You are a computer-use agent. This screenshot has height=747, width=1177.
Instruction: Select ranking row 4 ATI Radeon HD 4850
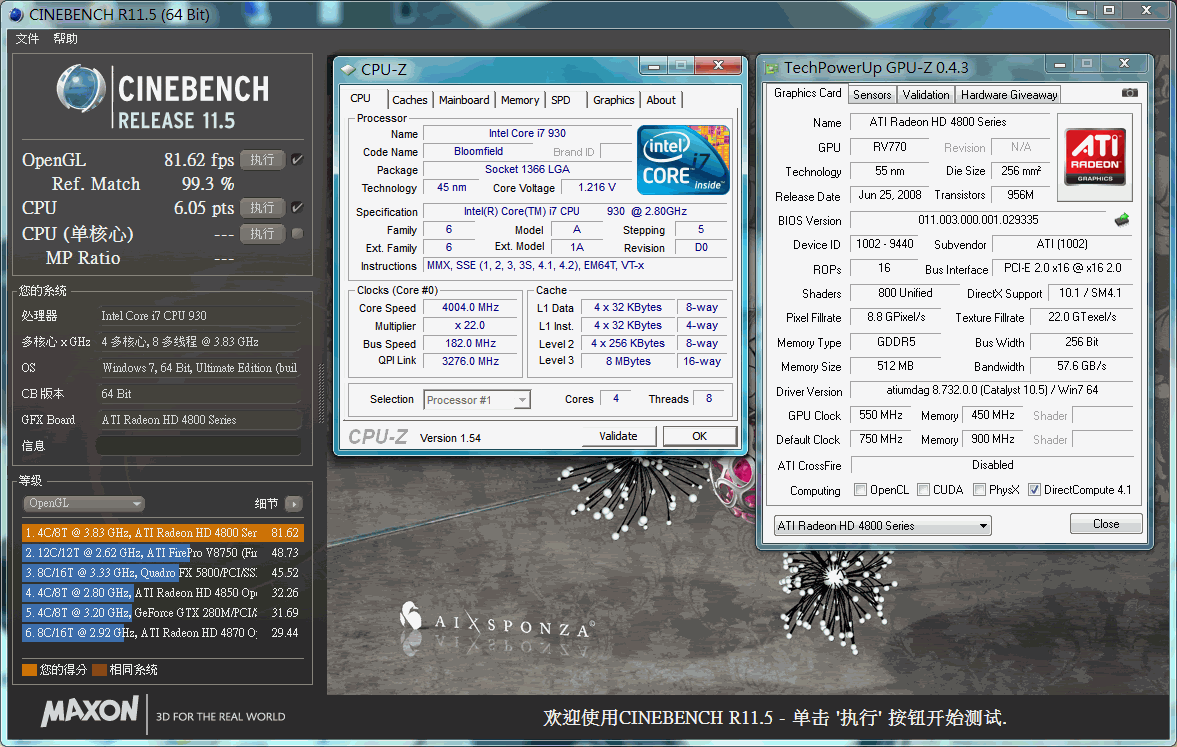tap(162, 593)
